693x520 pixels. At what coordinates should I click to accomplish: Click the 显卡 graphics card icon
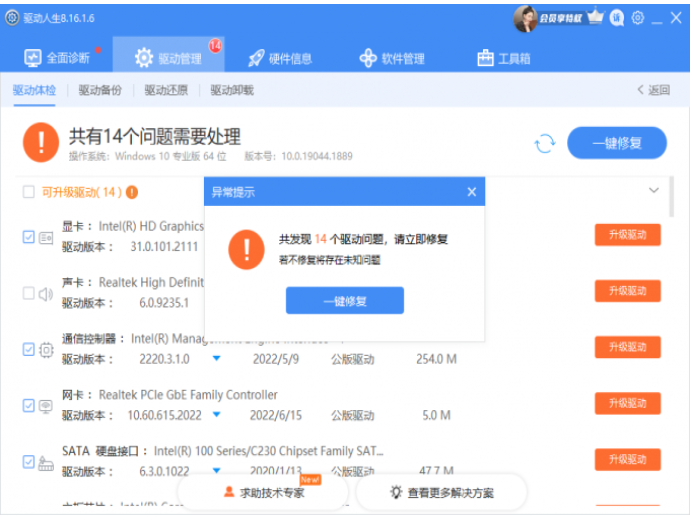click(x=46, y=238)
